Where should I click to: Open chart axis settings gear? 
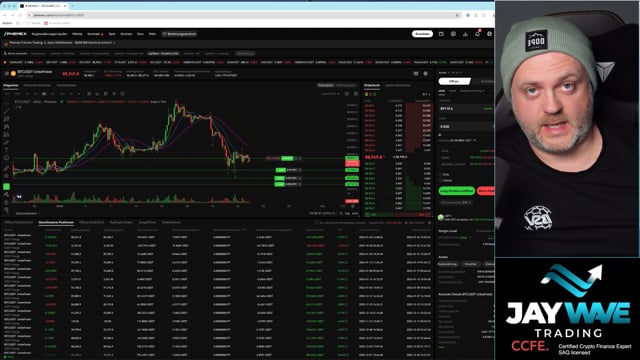coord(353,206)
